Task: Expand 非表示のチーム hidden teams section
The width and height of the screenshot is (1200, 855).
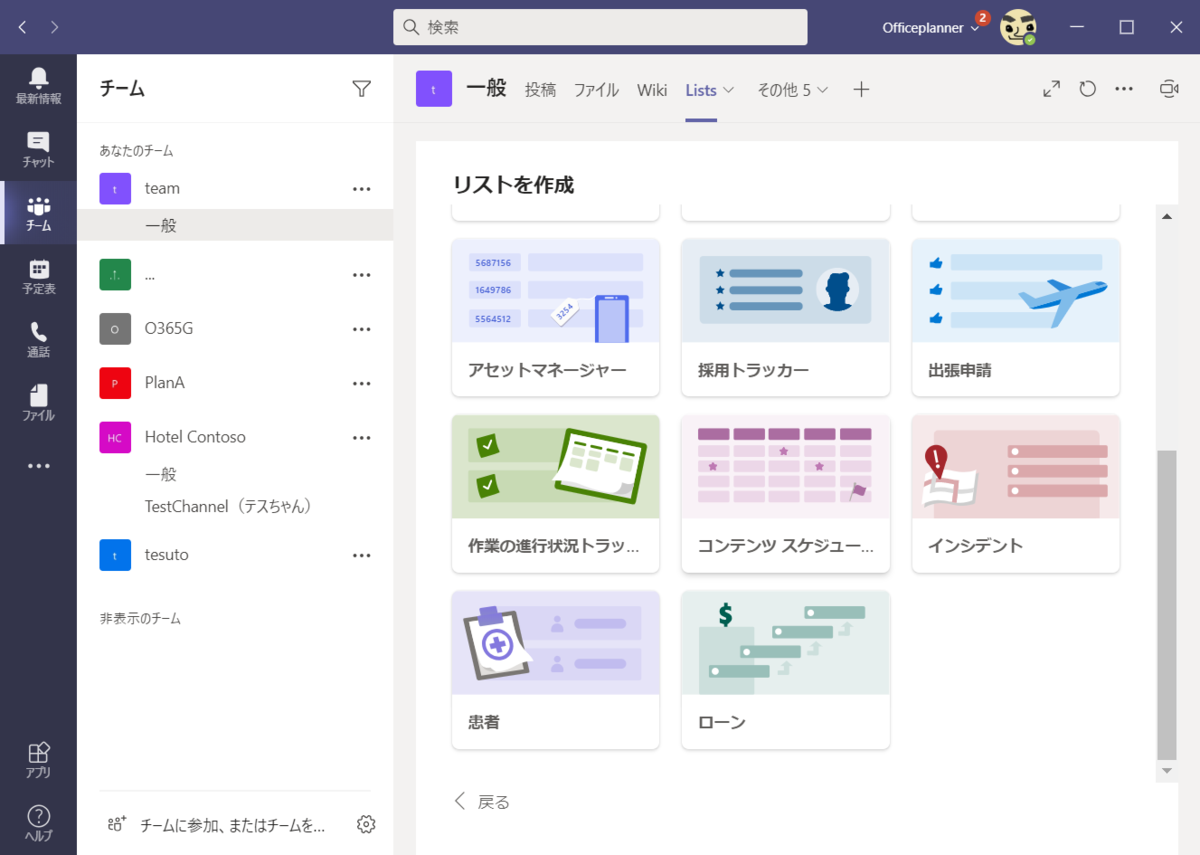Action: point(140,618)
